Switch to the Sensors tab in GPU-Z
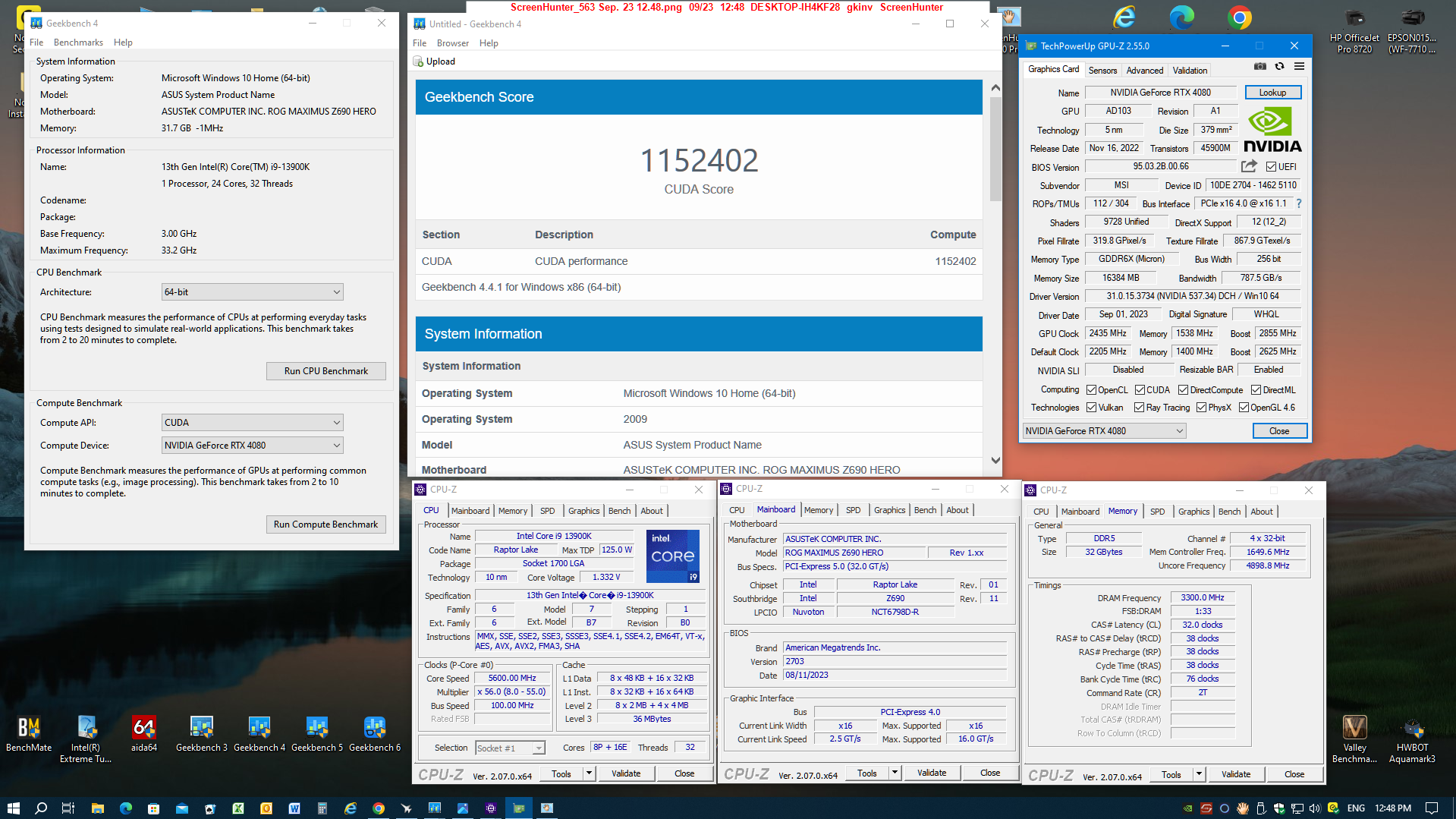 (1102, 71)
